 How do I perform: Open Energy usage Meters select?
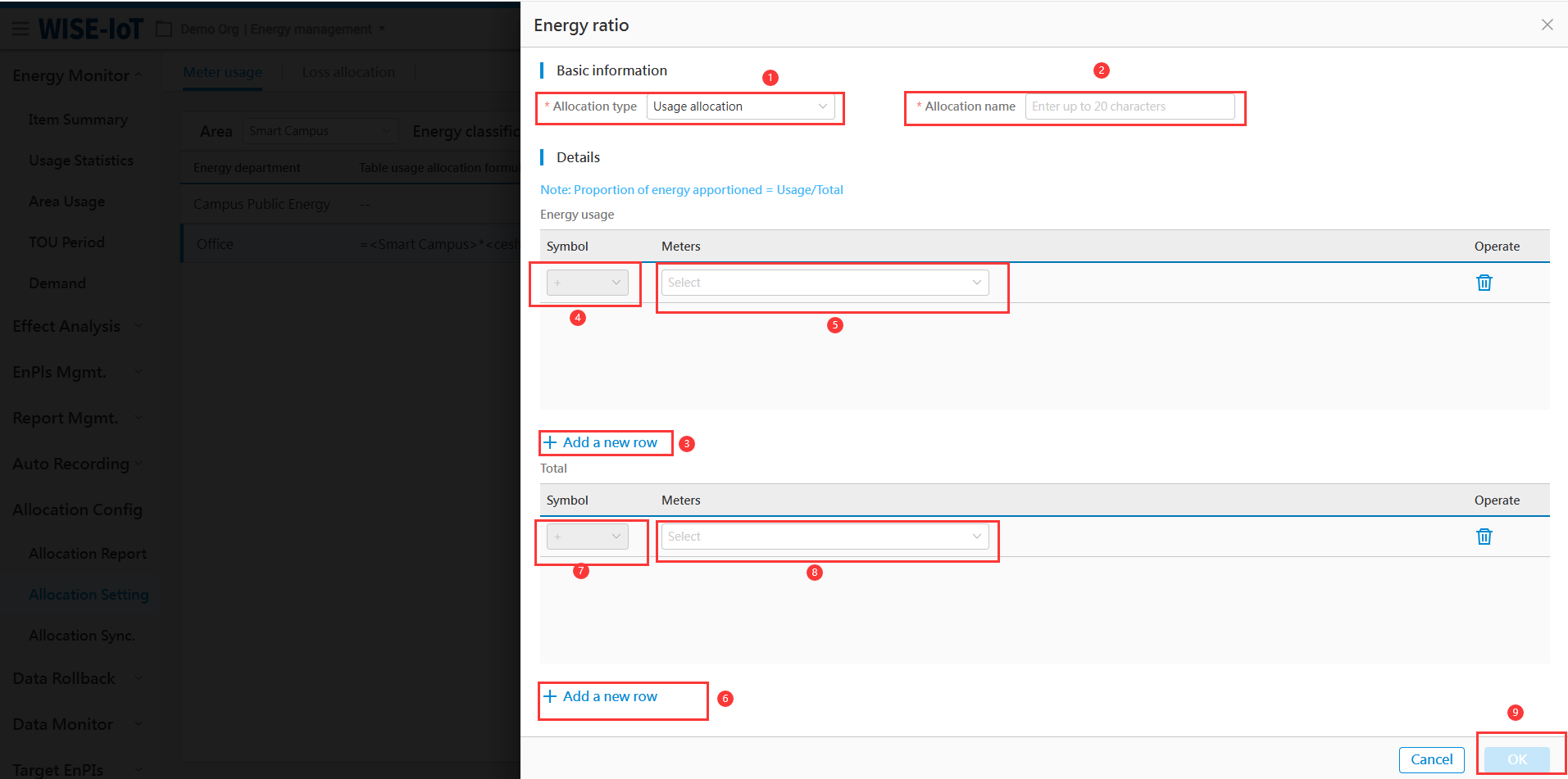[x=824, y=283]
